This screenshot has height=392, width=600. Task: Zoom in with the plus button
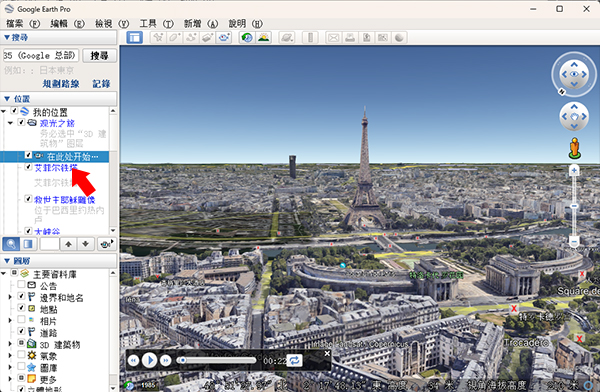[574, 170]
